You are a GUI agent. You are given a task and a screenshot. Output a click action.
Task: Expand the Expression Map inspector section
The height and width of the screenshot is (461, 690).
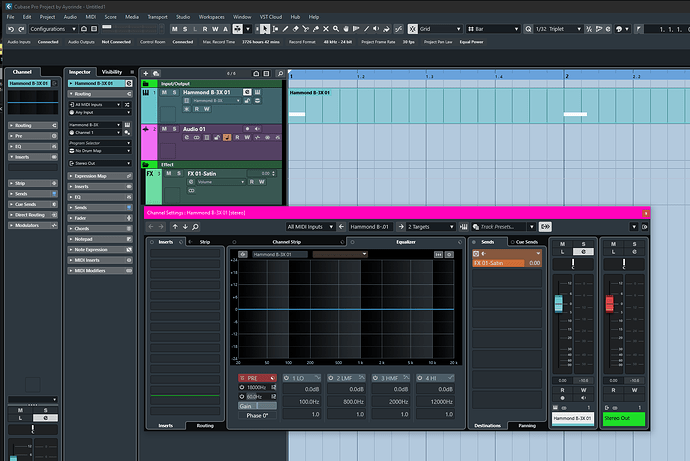[100, 176]
